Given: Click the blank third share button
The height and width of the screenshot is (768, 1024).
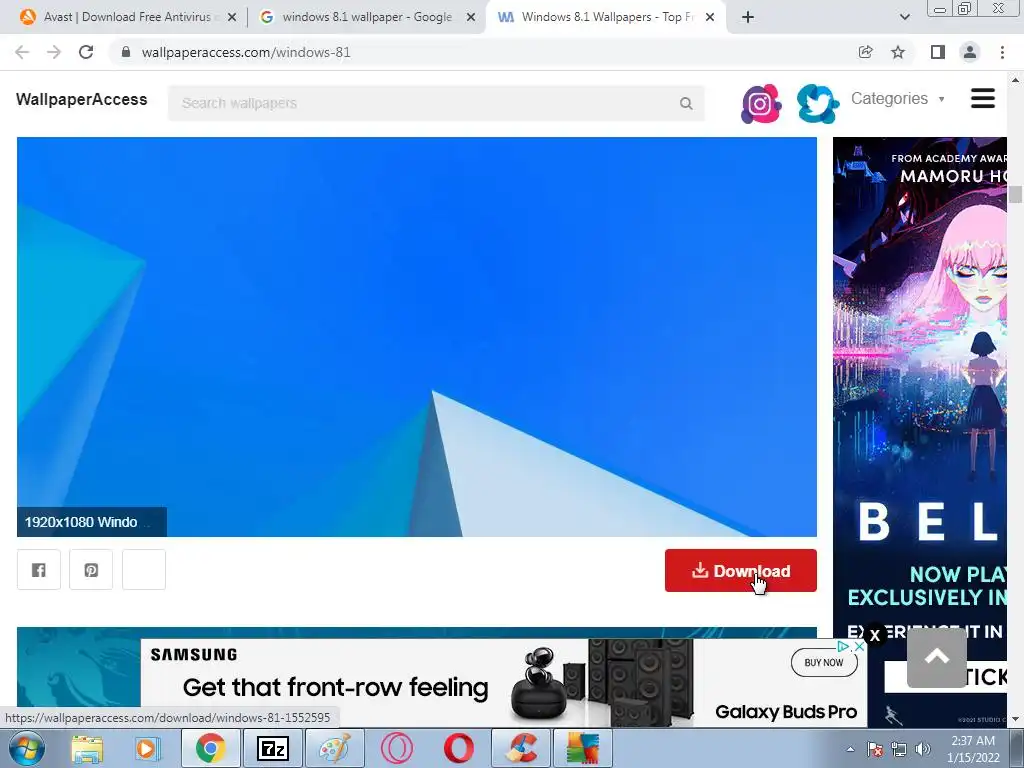Looking at the screenshot, I should (144, 570).
